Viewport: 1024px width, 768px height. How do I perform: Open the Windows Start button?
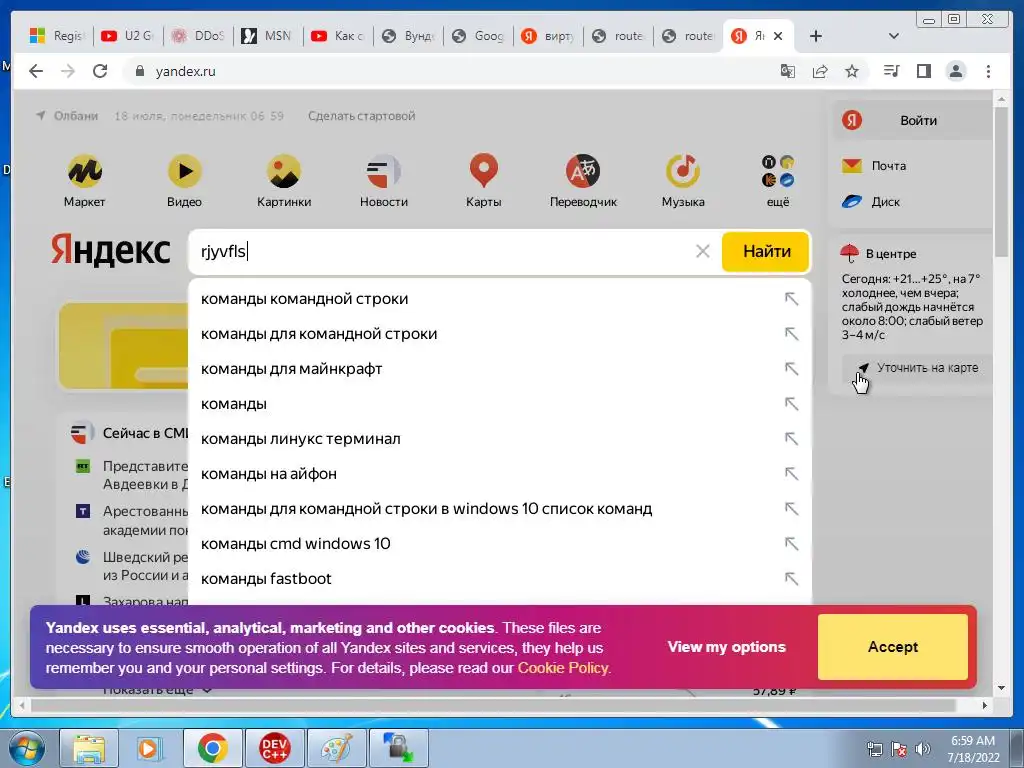[x=26, y=748]
